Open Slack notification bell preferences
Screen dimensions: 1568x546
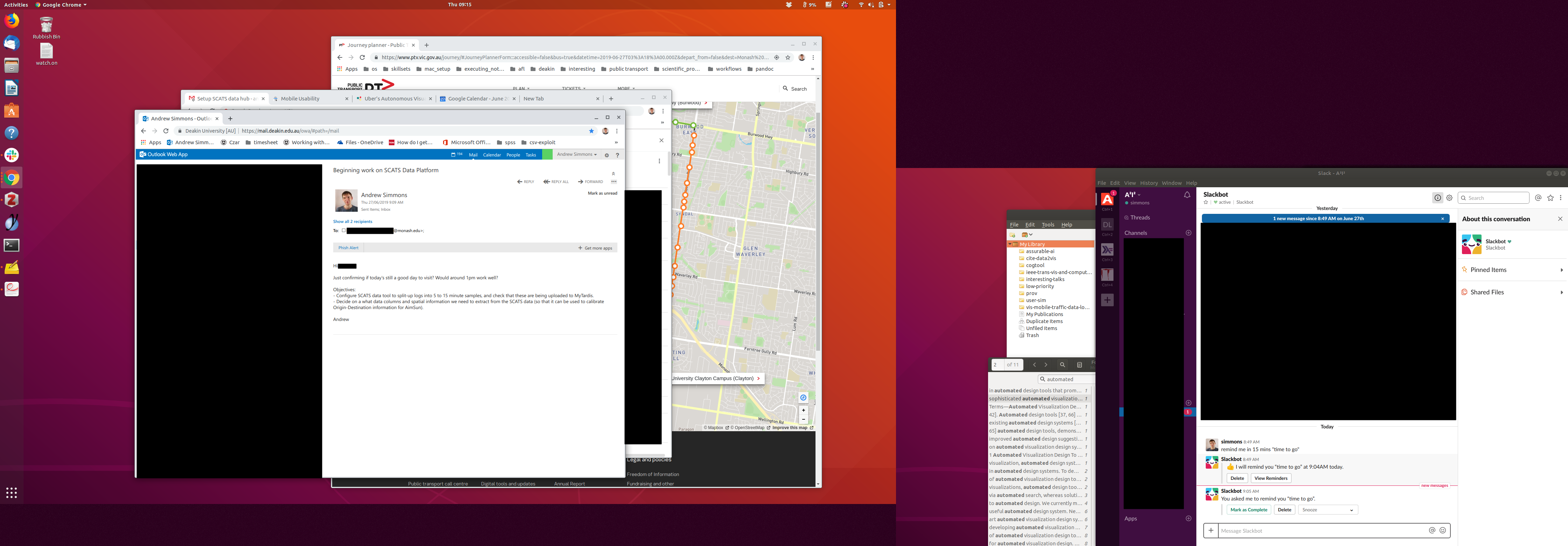tap(1187, 195)
